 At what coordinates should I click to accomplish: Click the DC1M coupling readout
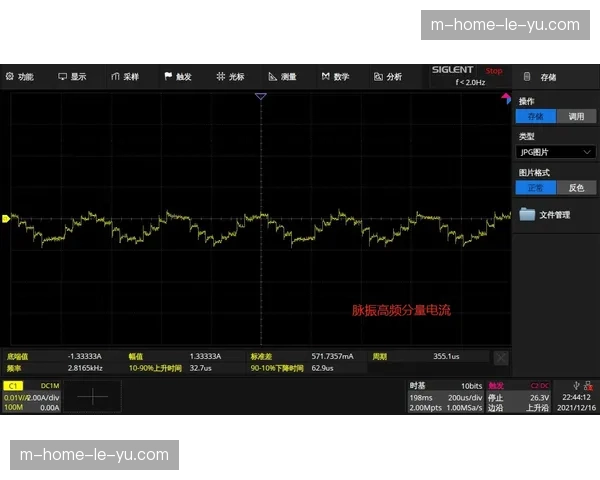(x=50, y=385)
